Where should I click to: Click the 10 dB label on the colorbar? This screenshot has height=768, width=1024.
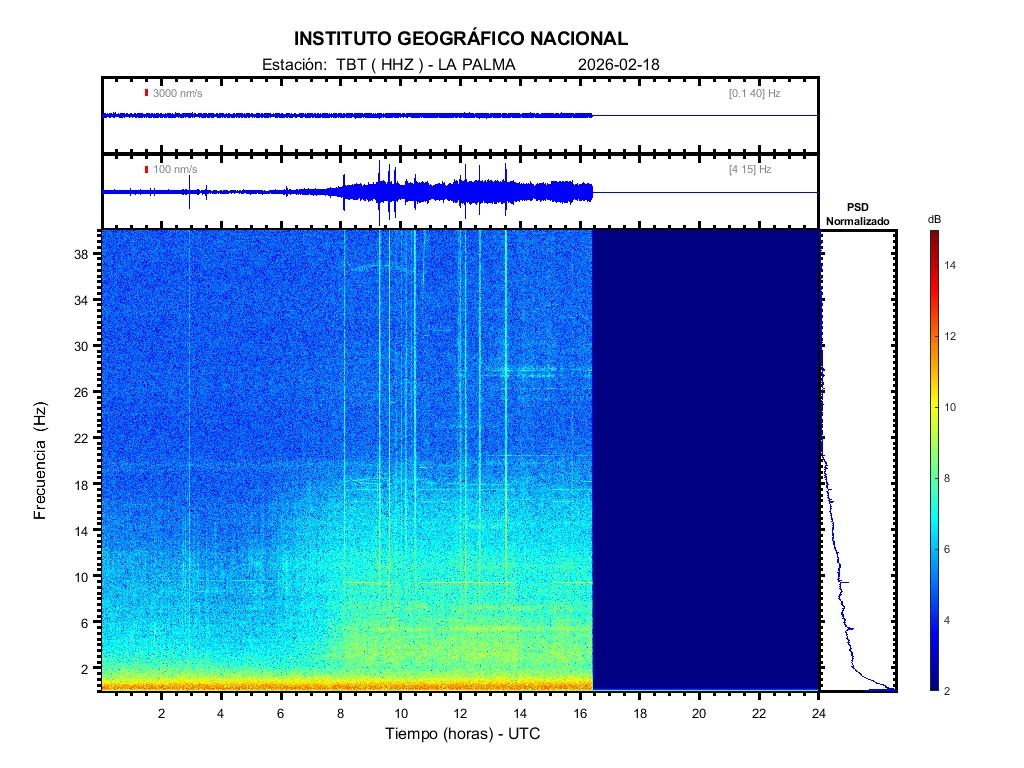[951, 408]
